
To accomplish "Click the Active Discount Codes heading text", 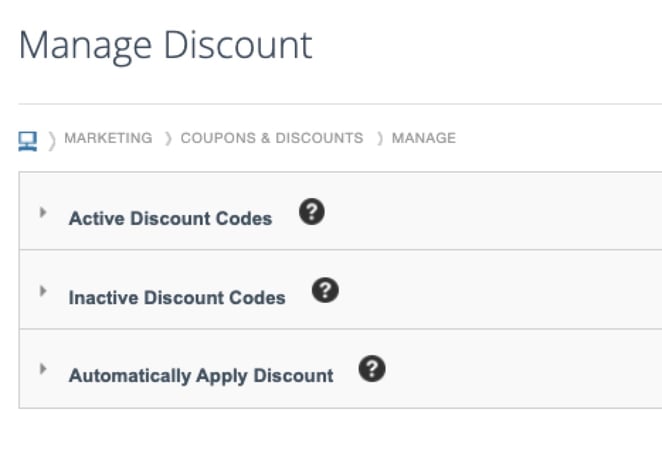I will pos(171,218).
